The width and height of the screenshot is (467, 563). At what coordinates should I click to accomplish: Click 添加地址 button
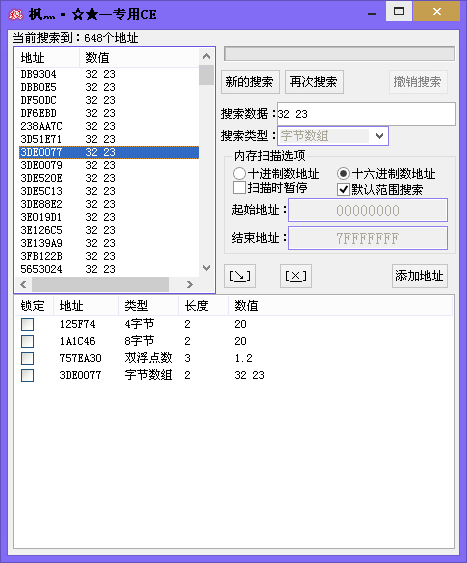pyautogui.click(x=420, y=276)
